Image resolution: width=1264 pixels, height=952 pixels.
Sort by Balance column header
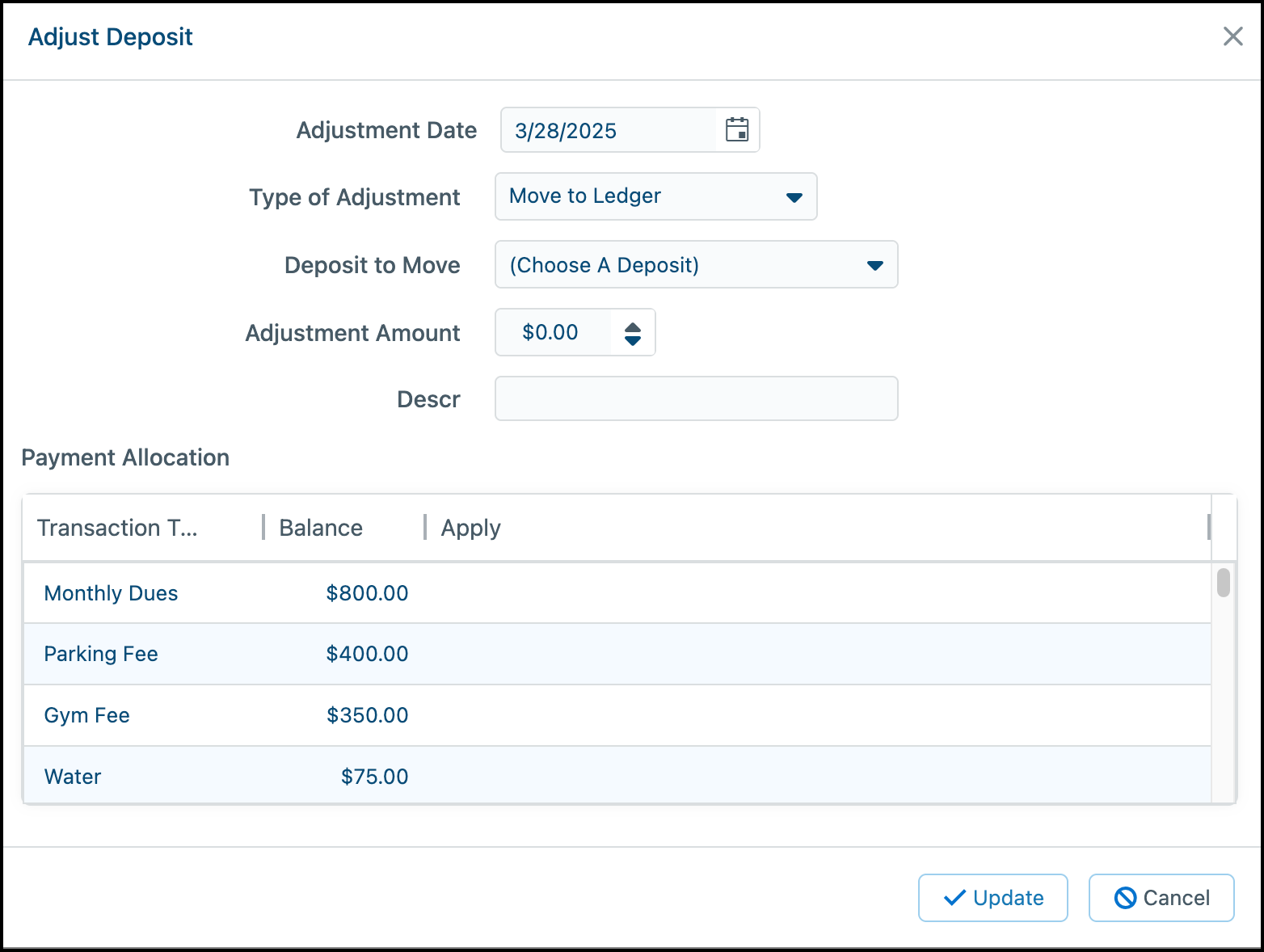[x=344, y=528]
